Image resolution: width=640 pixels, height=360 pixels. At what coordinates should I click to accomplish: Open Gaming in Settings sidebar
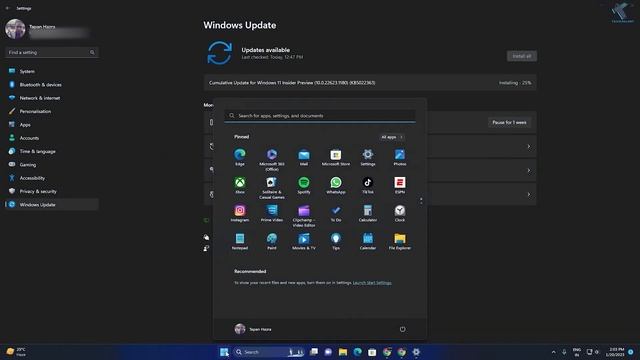point(51,164)
